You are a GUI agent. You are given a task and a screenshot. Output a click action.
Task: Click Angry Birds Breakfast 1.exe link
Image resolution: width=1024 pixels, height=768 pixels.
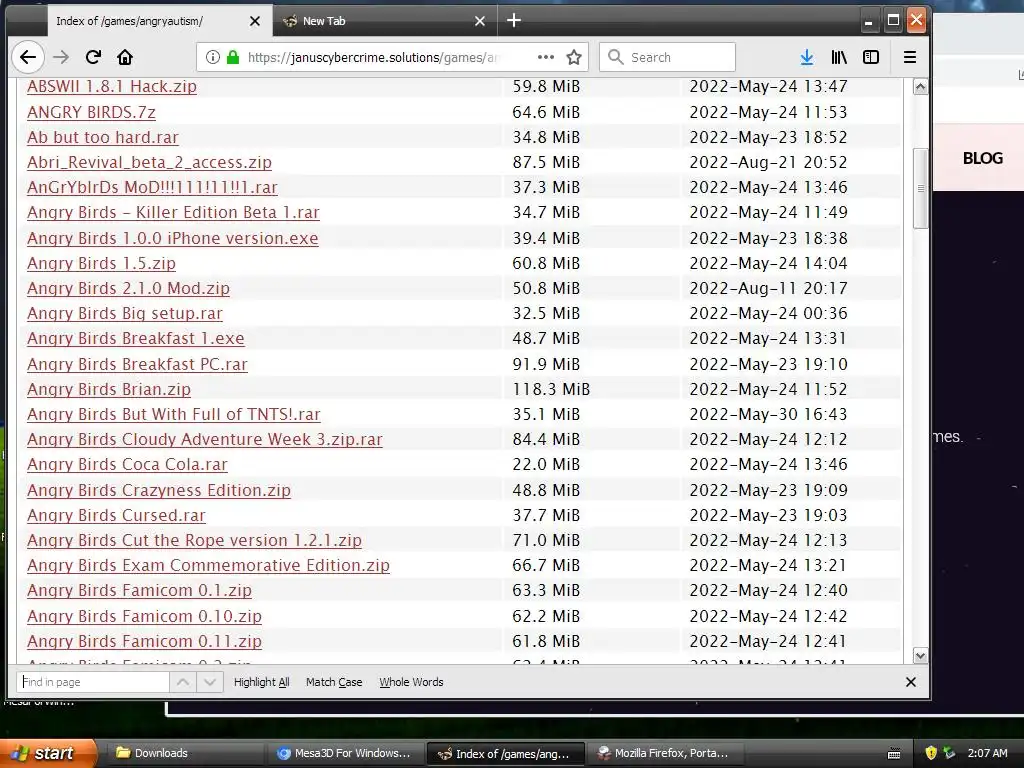136,338
